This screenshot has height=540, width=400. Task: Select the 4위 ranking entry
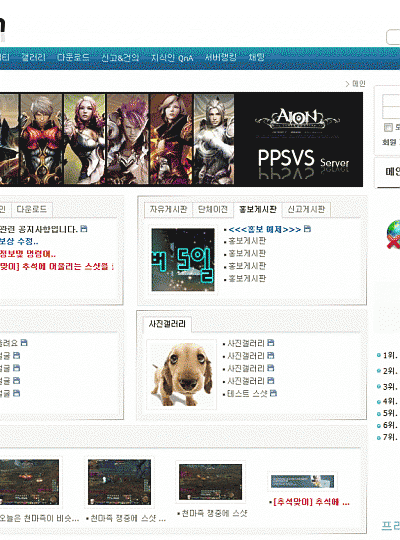click(x=390, y=401)
